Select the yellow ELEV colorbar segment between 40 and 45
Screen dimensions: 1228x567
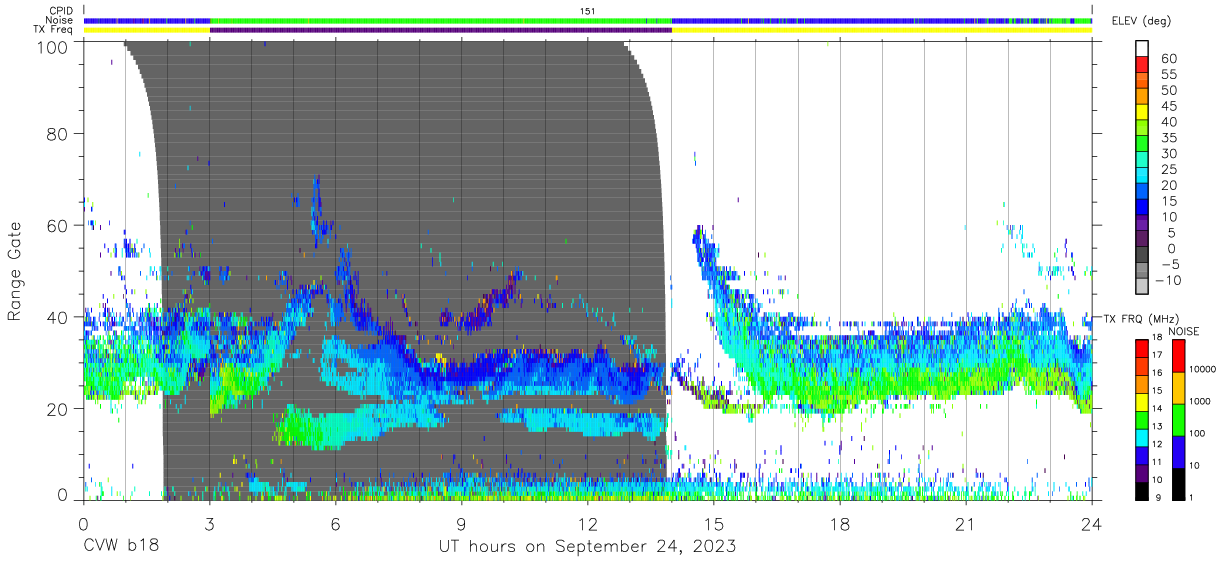1141,113
